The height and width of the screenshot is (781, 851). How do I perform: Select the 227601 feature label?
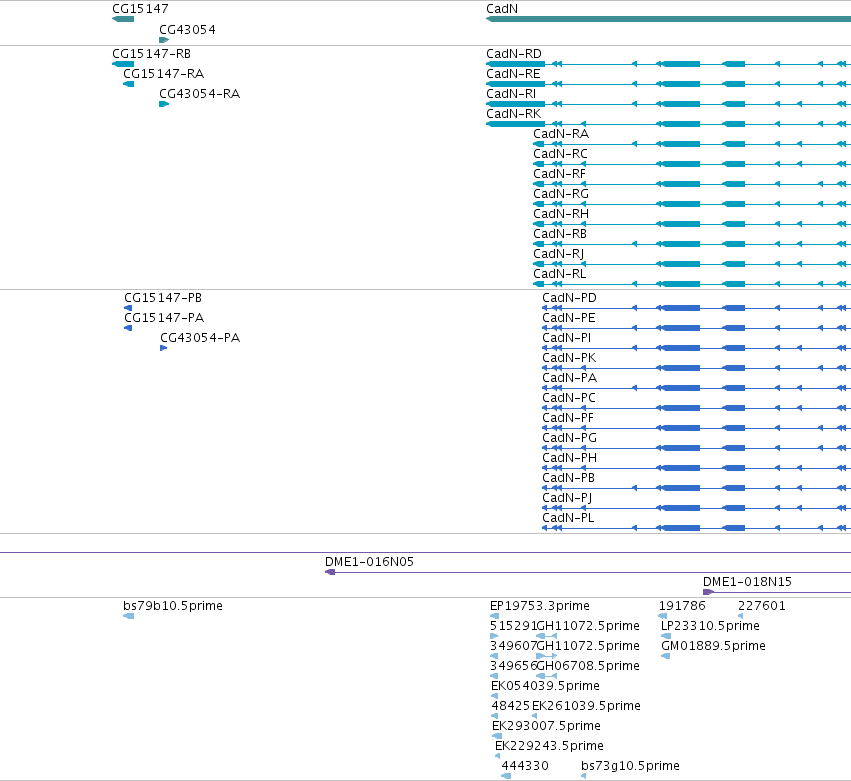762,606
